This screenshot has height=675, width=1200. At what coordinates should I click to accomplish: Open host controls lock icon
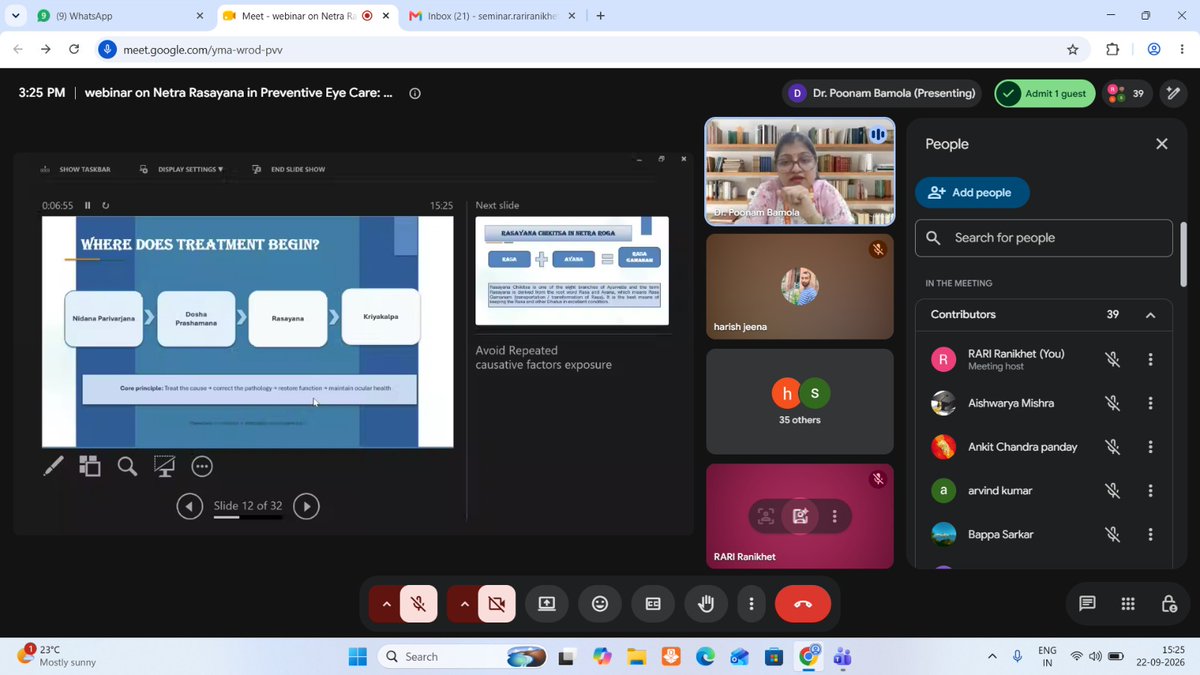[x=1169, y=604]
